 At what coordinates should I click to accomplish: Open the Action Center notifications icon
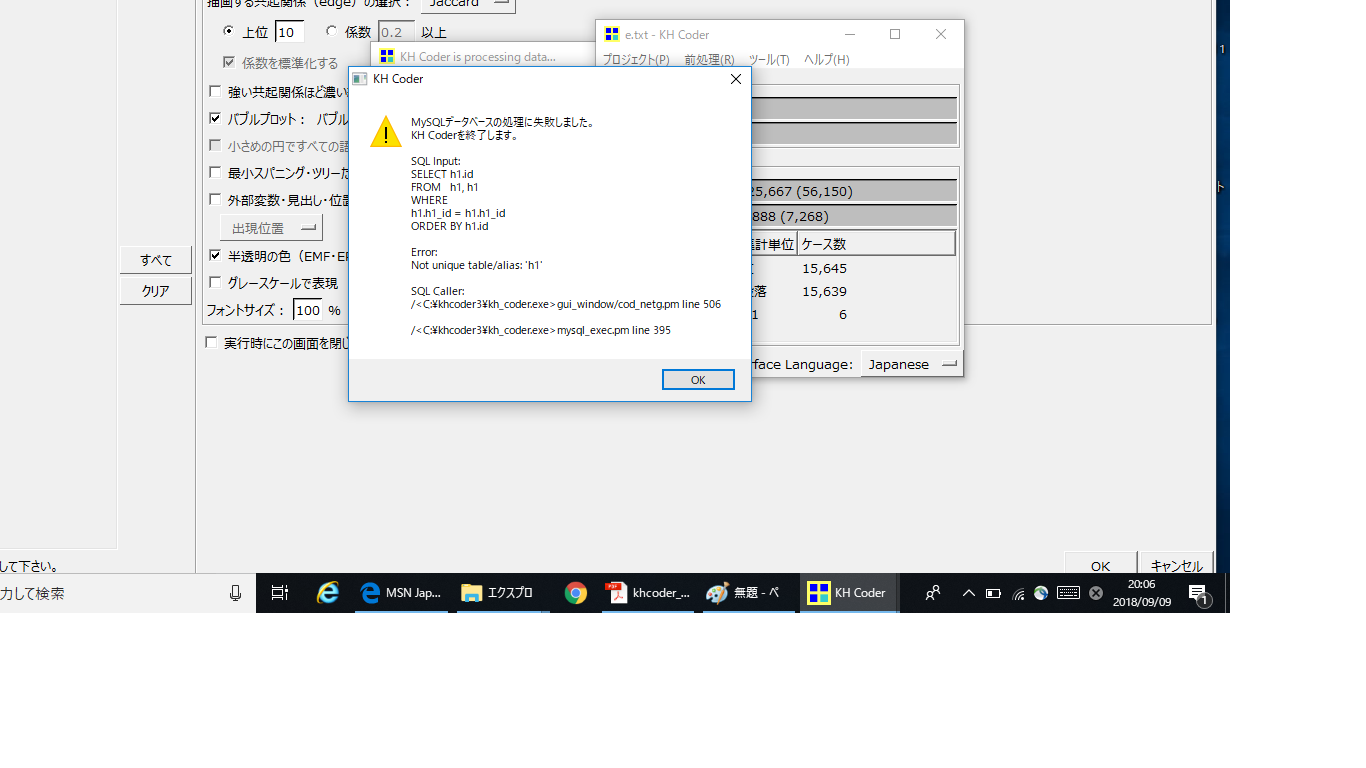[x=1198, y=594]
